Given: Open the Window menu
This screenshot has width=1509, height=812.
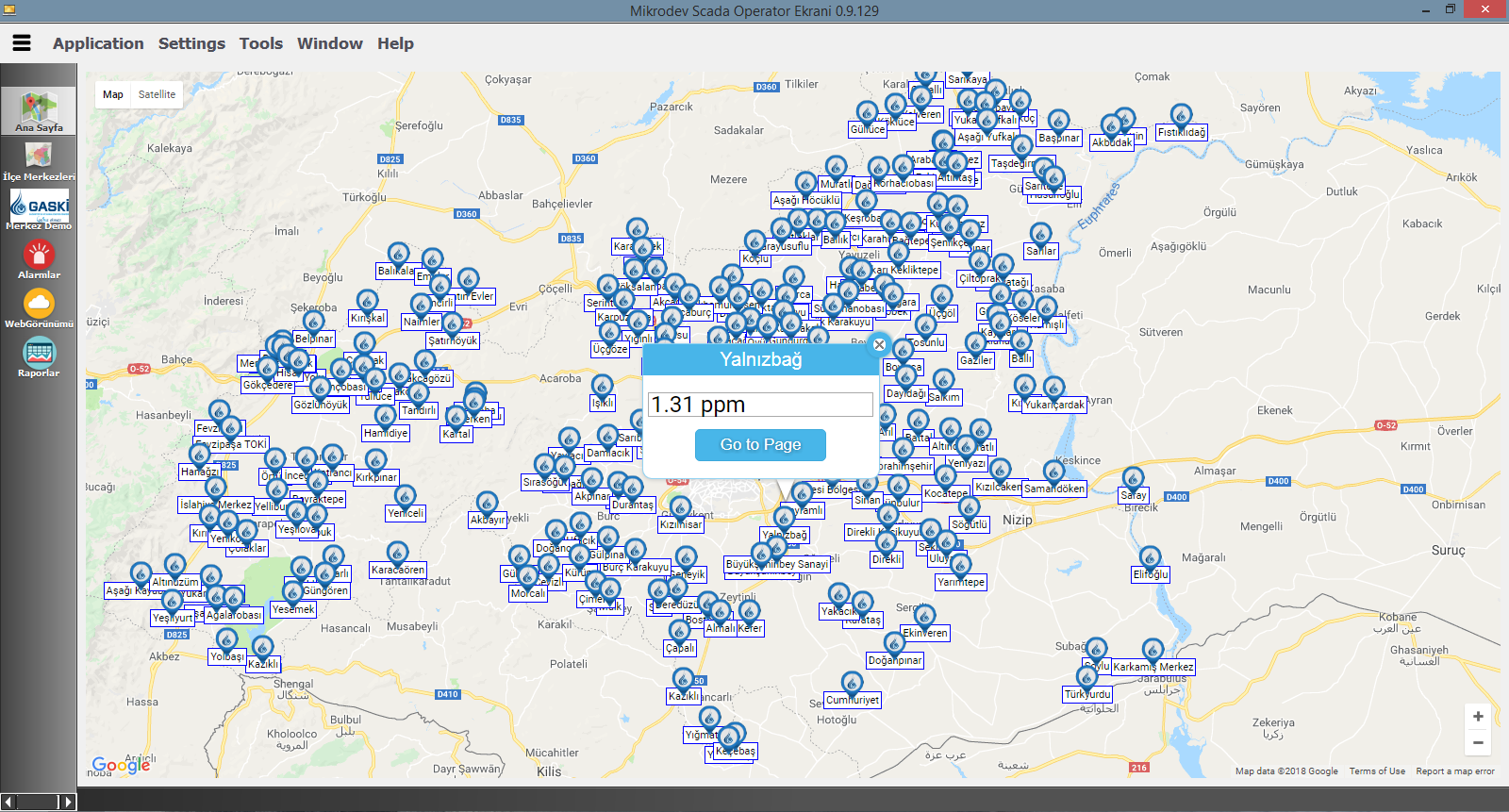Looking at the screenshot, I should (330, 43).
